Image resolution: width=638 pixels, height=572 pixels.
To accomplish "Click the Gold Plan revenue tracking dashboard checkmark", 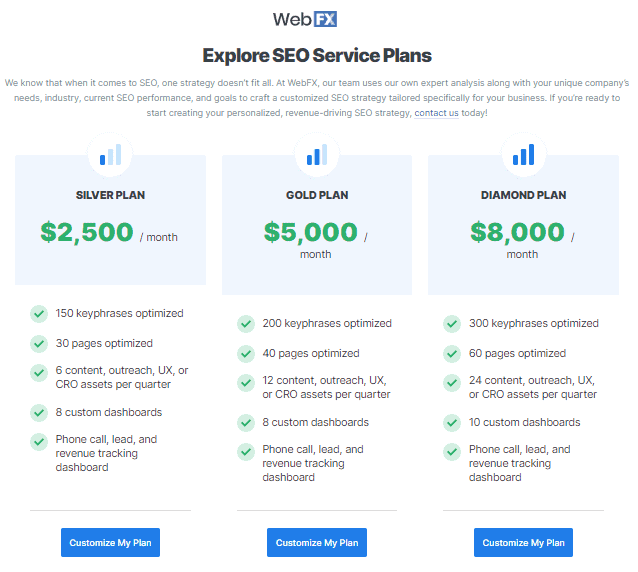I will [246, 452].
